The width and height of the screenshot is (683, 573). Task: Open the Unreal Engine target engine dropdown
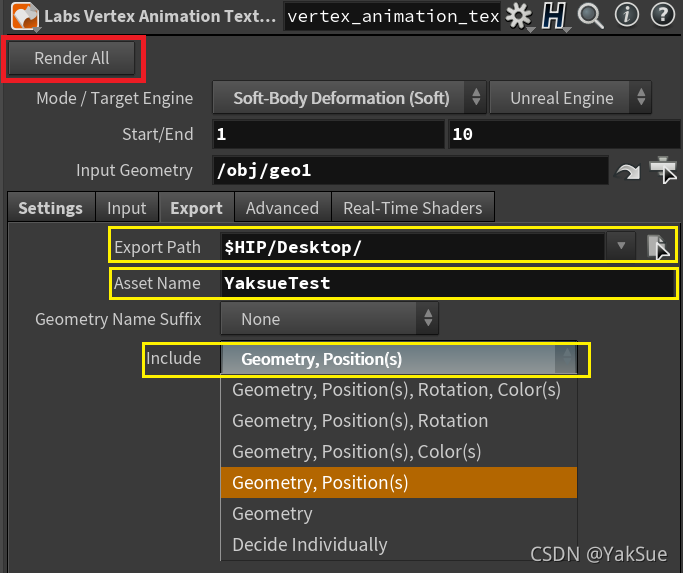[x=570, y=98]
